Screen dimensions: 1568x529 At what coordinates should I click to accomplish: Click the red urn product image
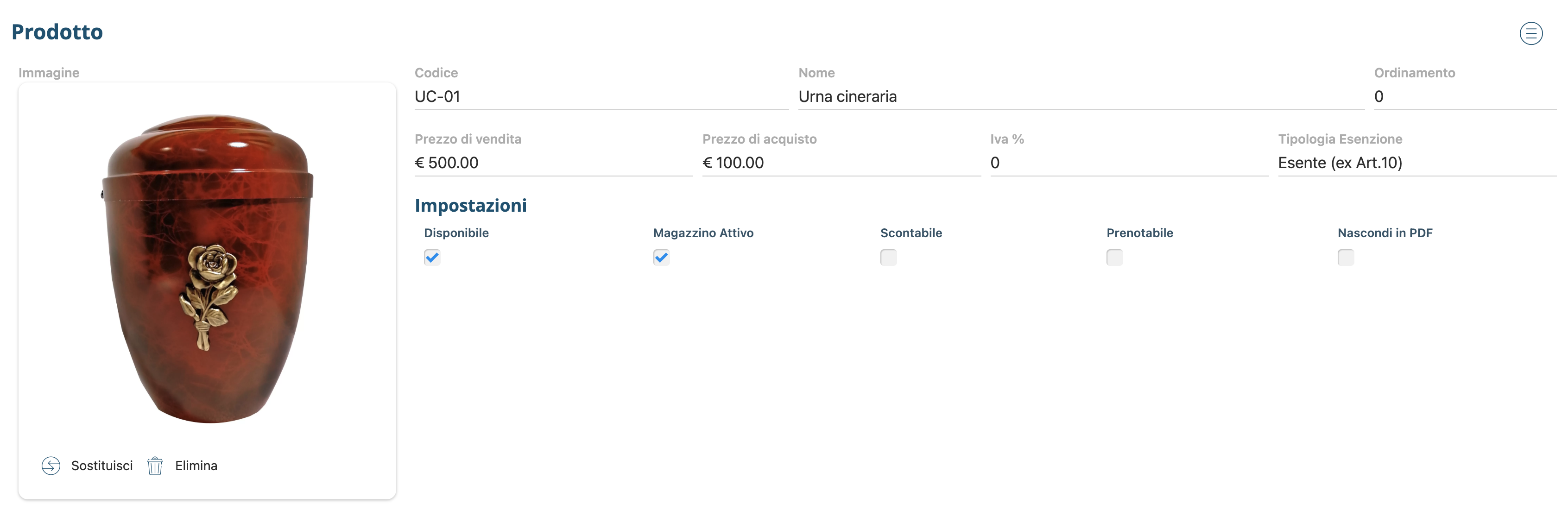208,268
